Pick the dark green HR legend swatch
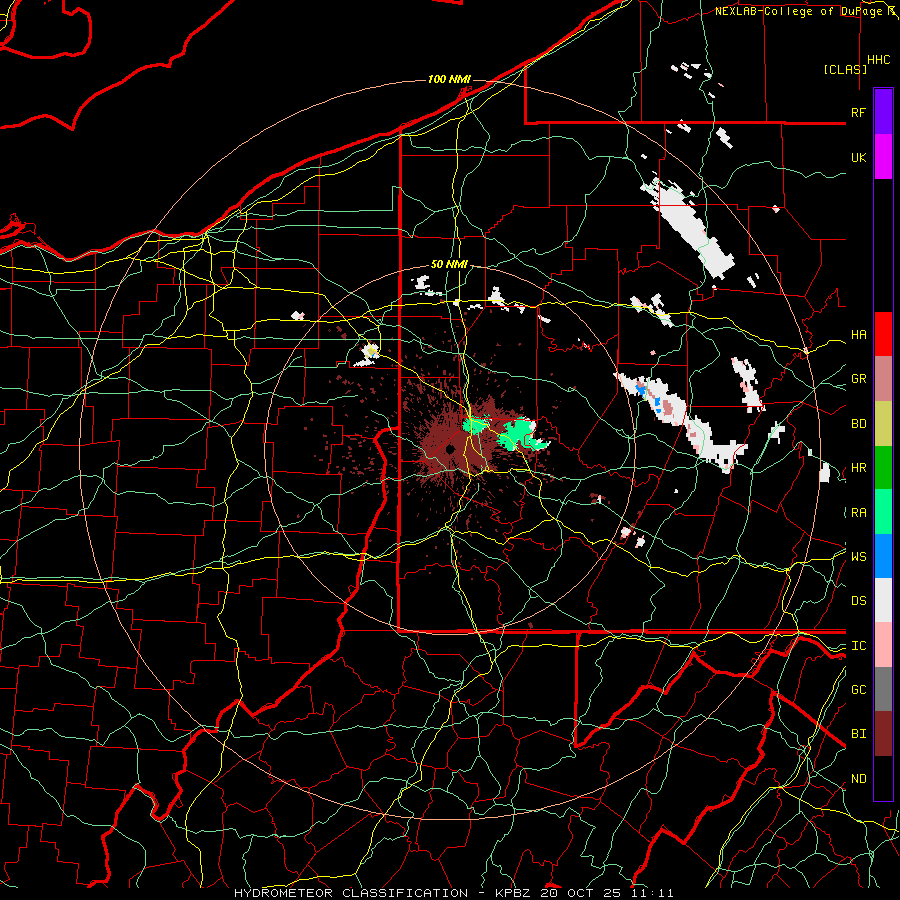 point(883,468)
